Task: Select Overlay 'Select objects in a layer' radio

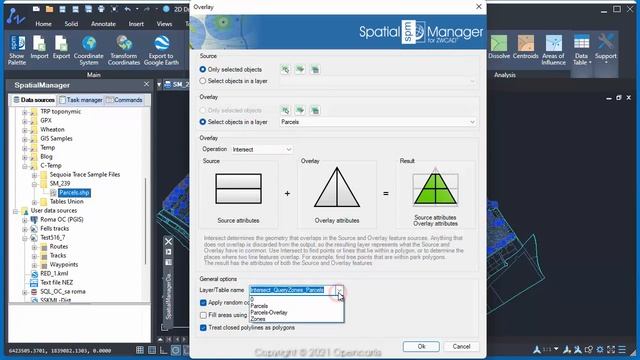Action: pyautogui.click(x=202, y=122)
